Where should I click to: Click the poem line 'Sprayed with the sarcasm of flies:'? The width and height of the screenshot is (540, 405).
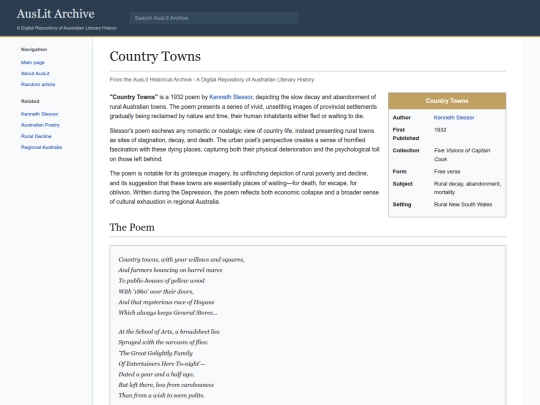(163, 342)
